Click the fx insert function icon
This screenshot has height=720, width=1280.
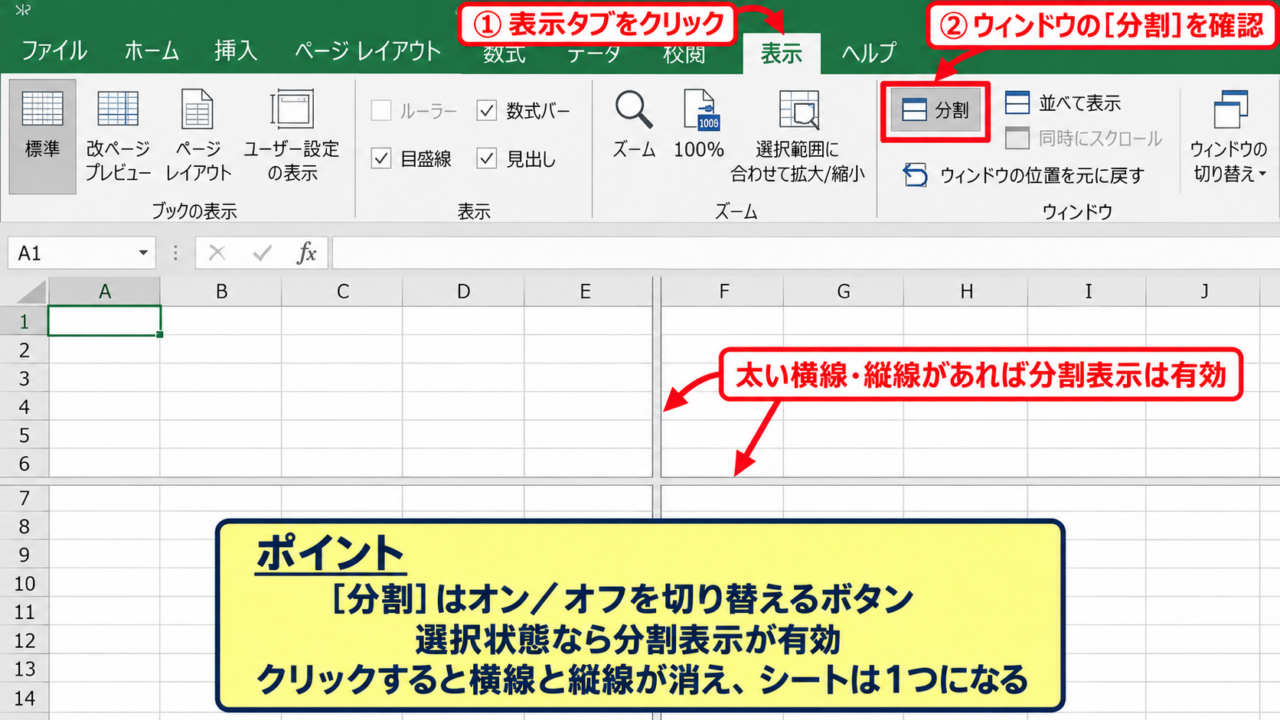(307, 254)
